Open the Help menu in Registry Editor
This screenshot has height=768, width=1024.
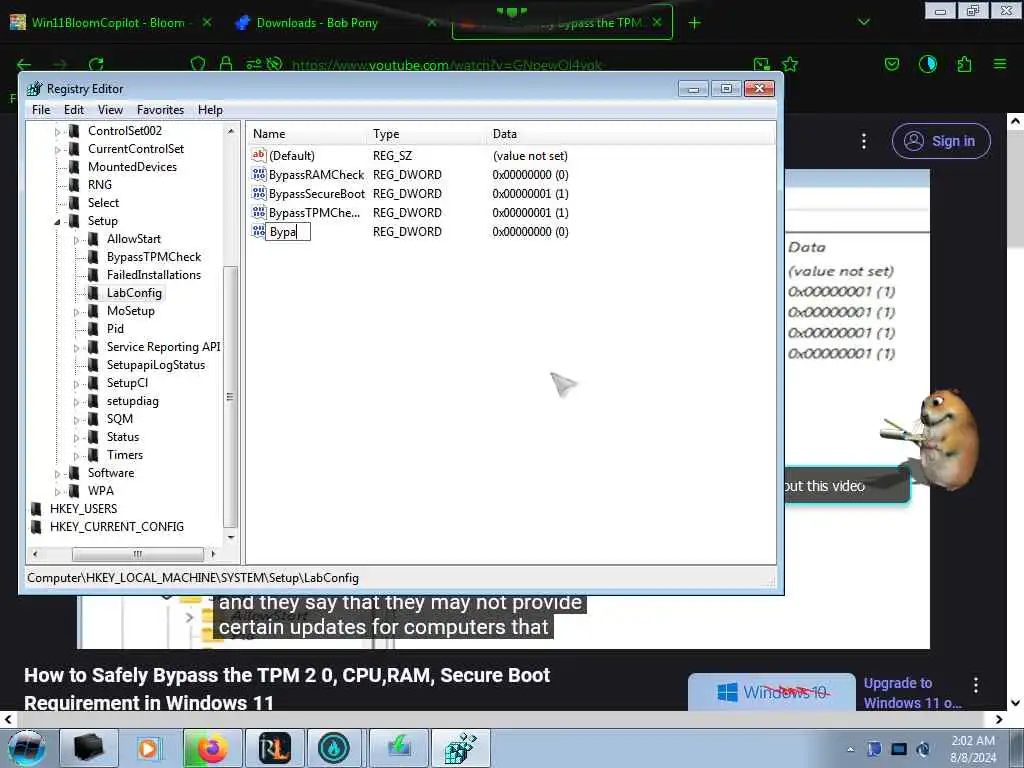tap(210, 110)
